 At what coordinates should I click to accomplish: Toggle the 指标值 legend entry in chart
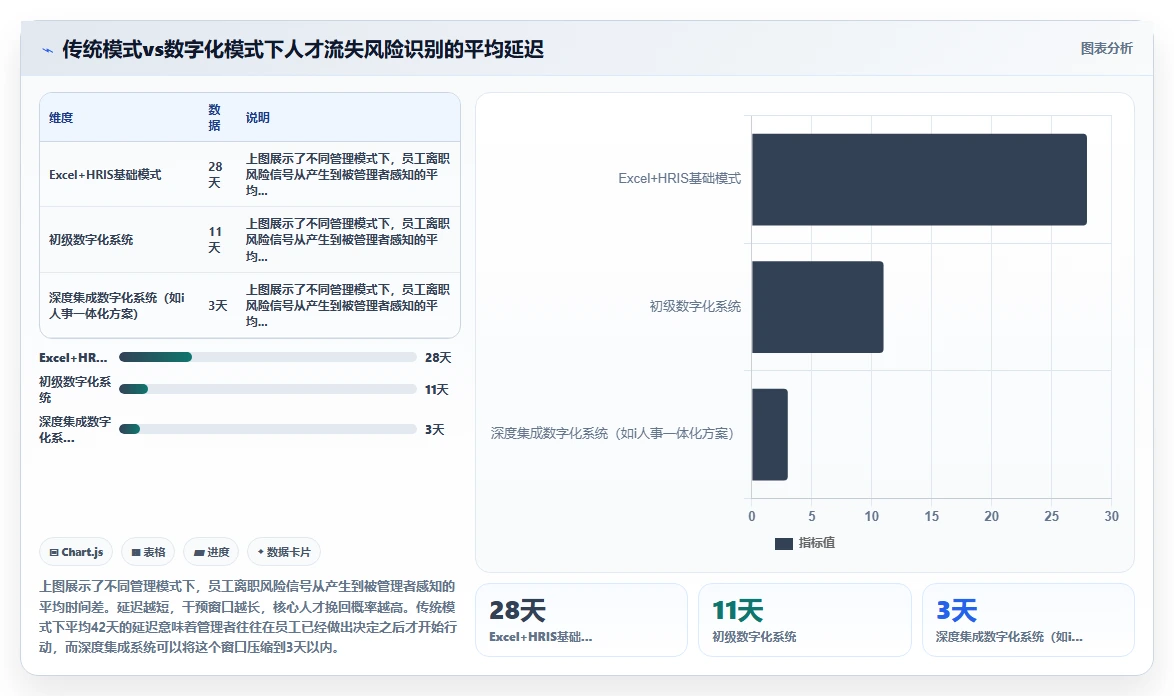(805, 543)
